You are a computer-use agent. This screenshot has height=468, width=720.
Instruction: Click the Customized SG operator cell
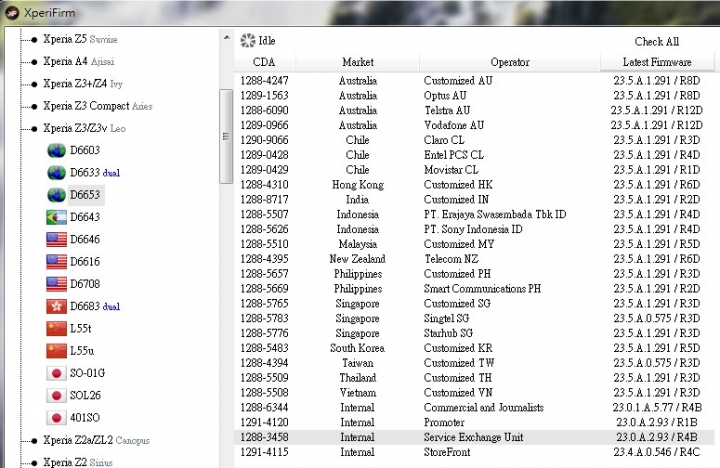457,304
